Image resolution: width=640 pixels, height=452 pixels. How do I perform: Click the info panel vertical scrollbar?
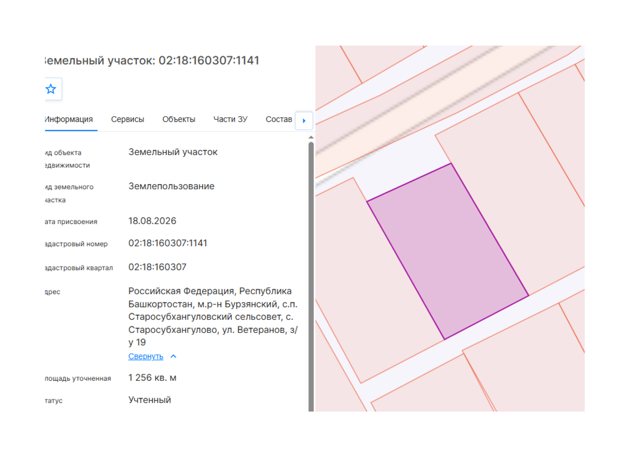311,276
